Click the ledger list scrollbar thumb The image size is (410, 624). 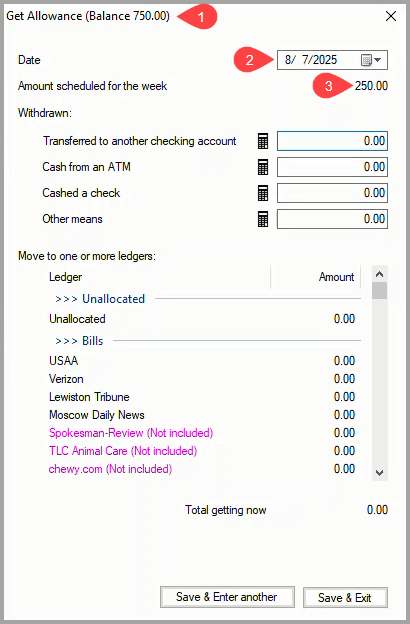(379, 291)
